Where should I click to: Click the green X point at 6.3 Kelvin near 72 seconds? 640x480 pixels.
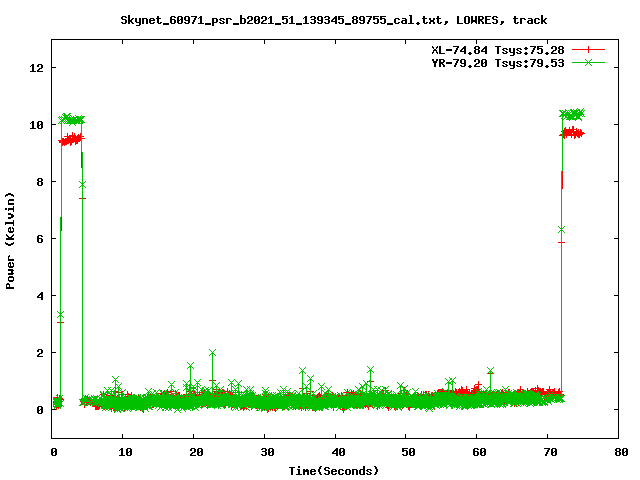pyautogui.click(x=561, y=230)
